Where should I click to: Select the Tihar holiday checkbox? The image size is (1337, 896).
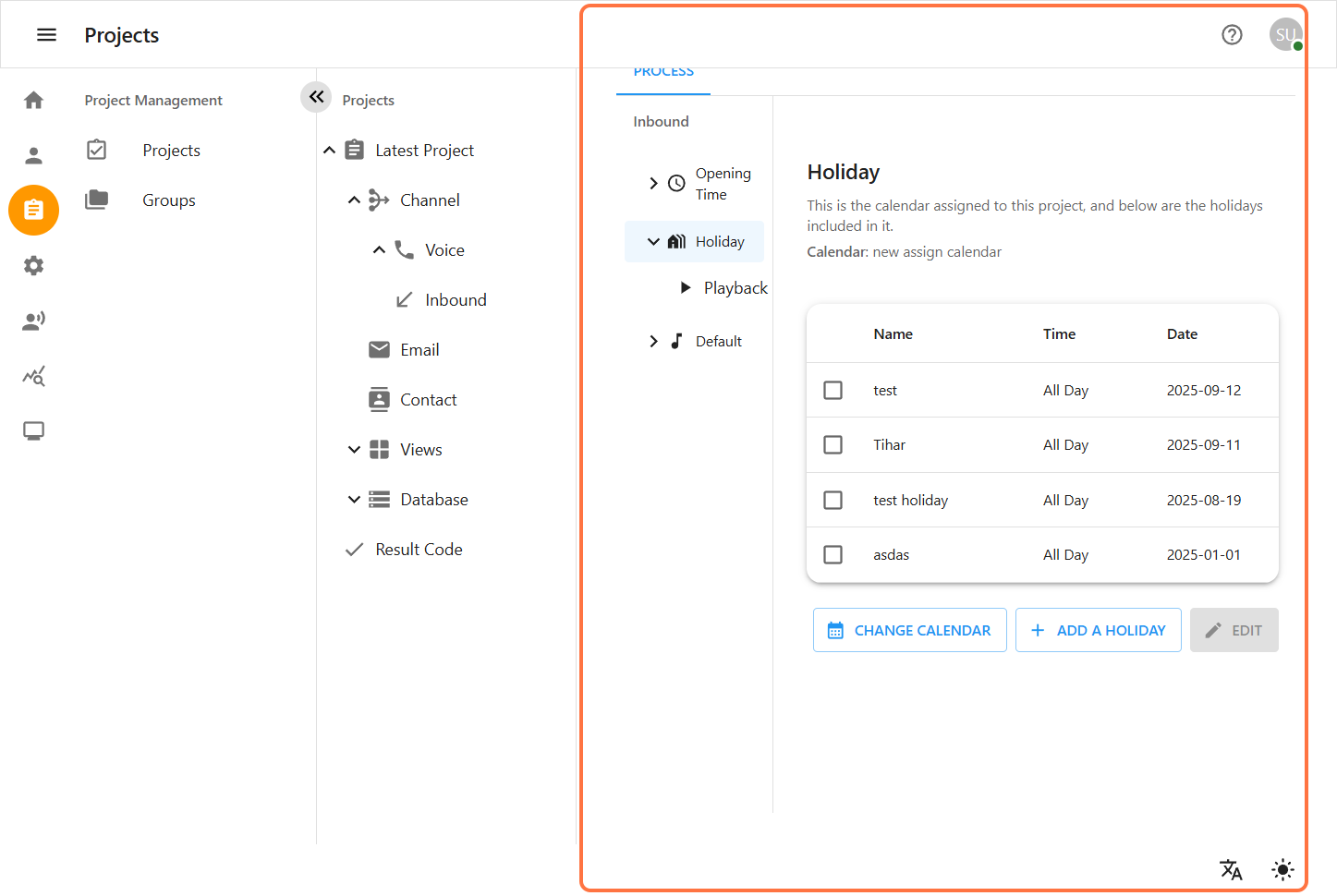pos(833,445)
